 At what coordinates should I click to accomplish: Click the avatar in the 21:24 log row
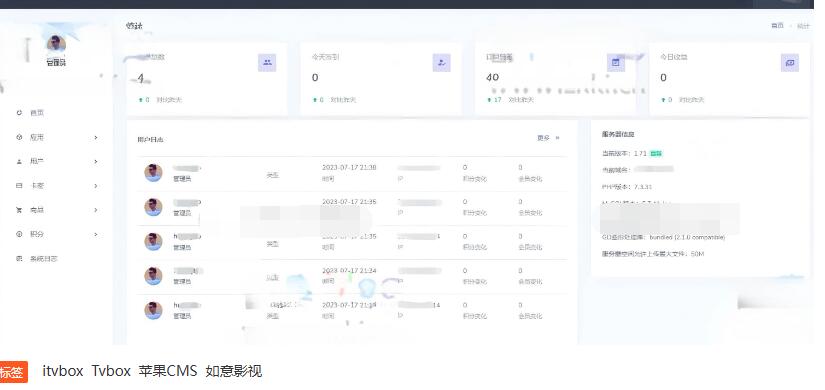coord(153,276)
